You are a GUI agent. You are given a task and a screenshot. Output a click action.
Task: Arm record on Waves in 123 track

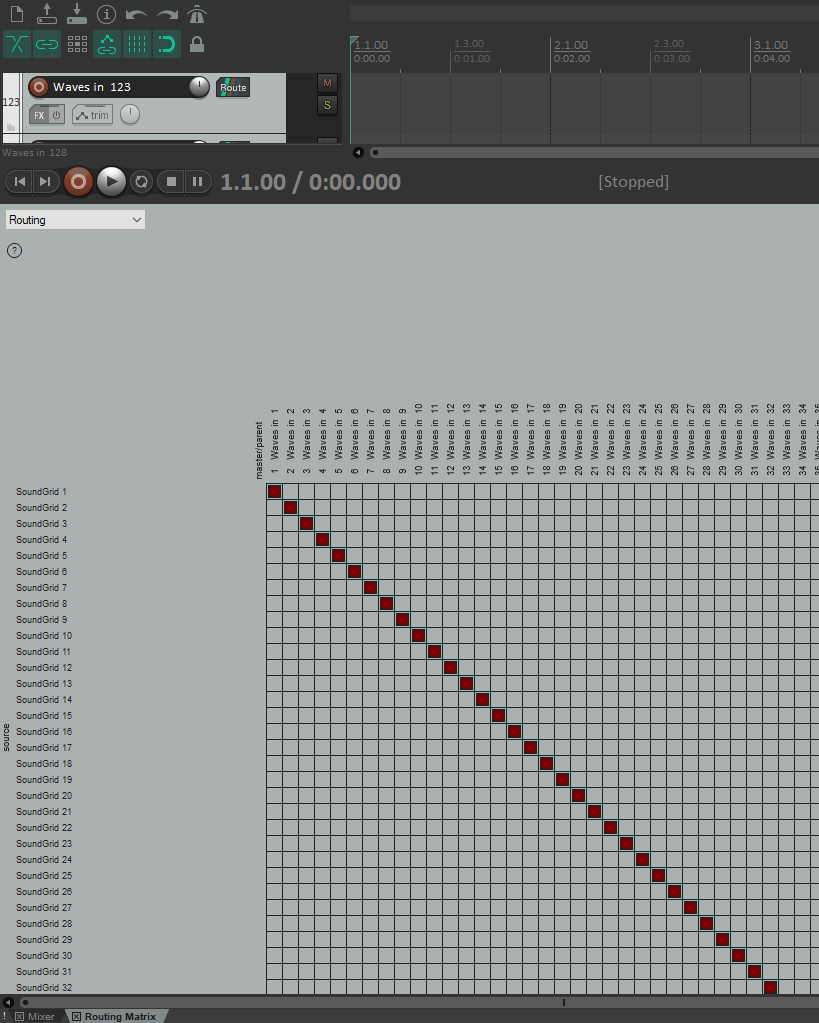click(39, 87)
